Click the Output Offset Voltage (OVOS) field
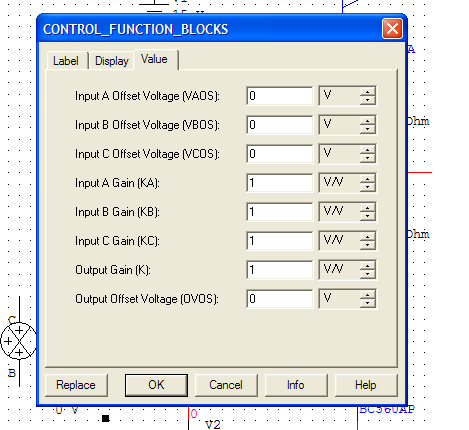The width and height of the screenshot is (469, 430). point(280,299)
